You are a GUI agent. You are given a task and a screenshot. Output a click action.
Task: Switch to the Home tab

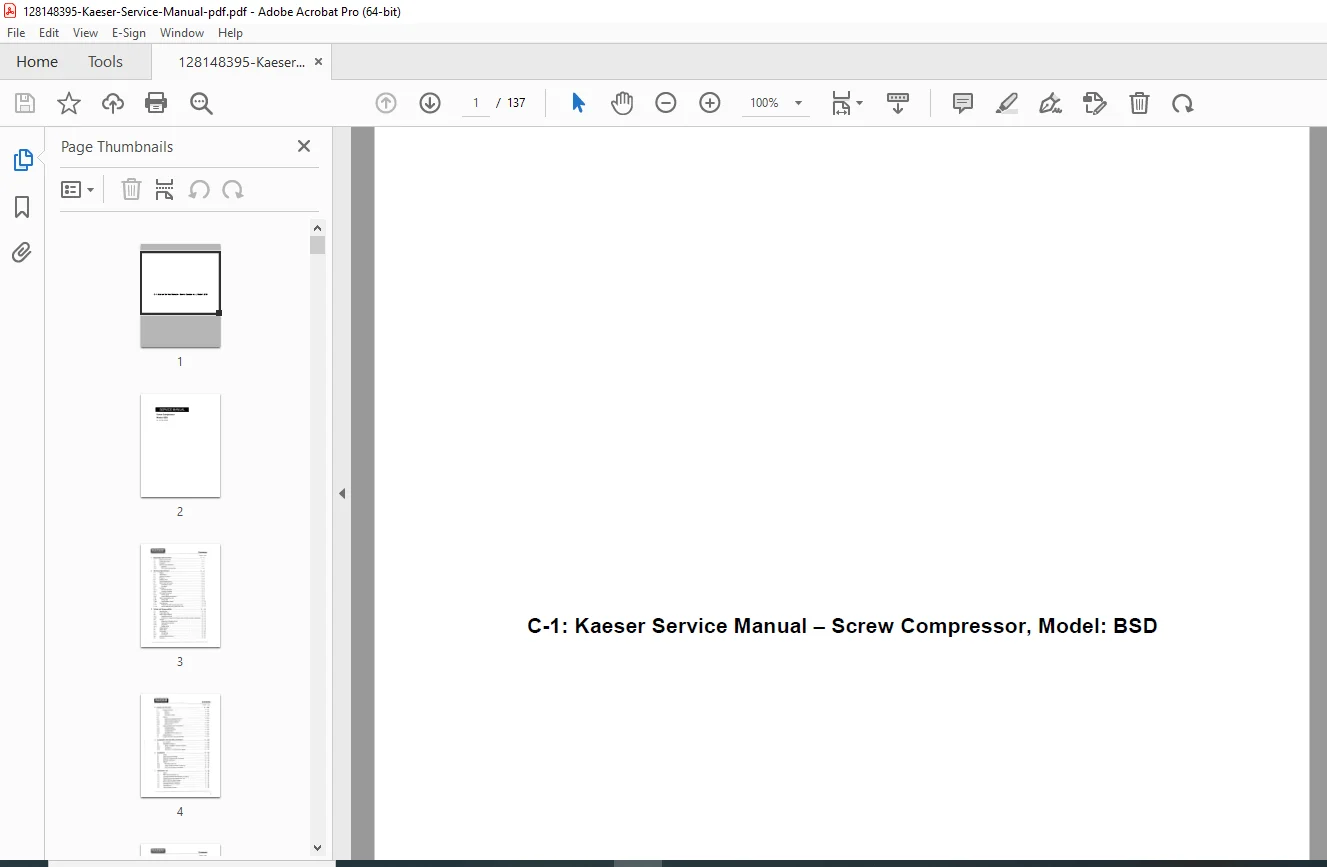[x=37, y=62]
